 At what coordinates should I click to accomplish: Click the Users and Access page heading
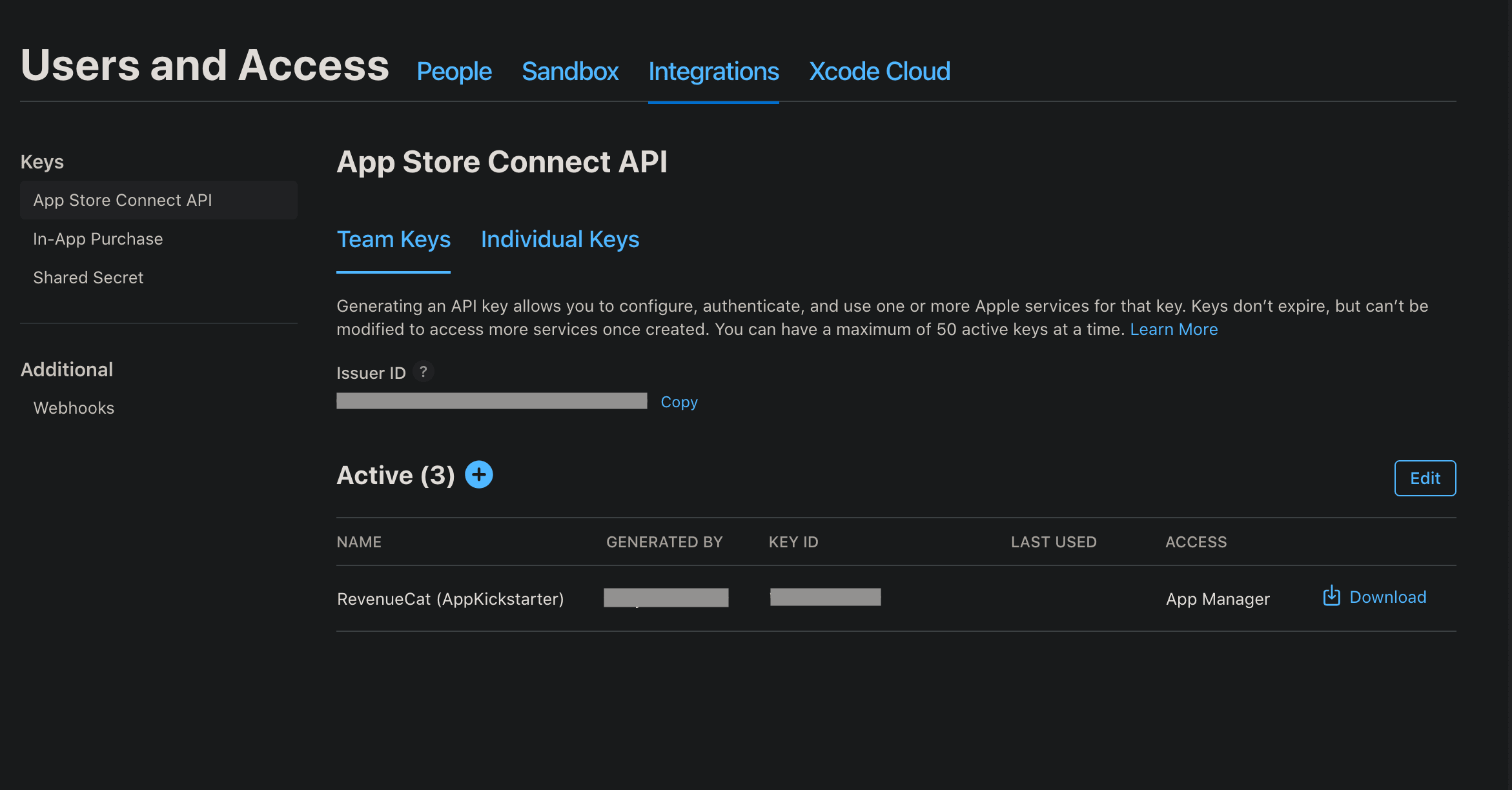[x=204, y=65]
